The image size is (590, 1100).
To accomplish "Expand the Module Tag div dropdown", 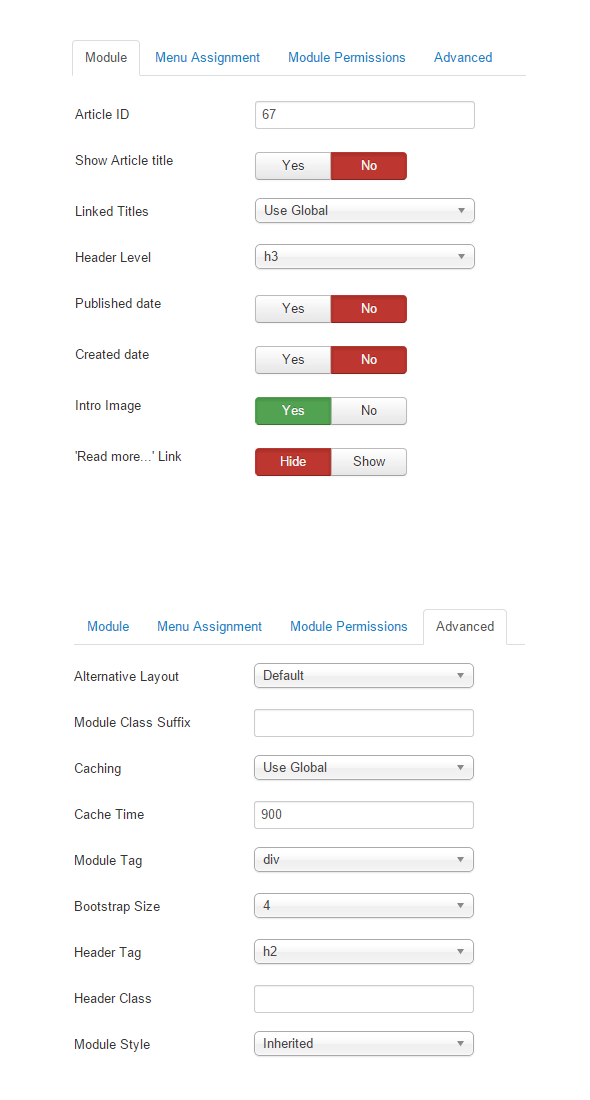I will tap(363, 859).
